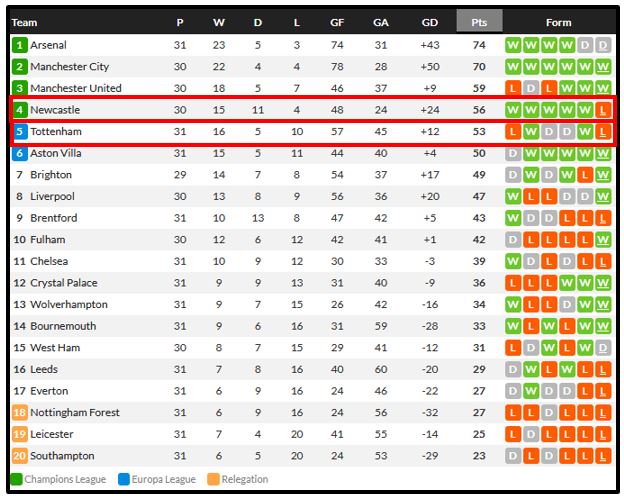Image resolution: width=624 pixels, height=499 pixels.
Task: Click Newcastle's last form result L icon
Action: coord(603,110)
